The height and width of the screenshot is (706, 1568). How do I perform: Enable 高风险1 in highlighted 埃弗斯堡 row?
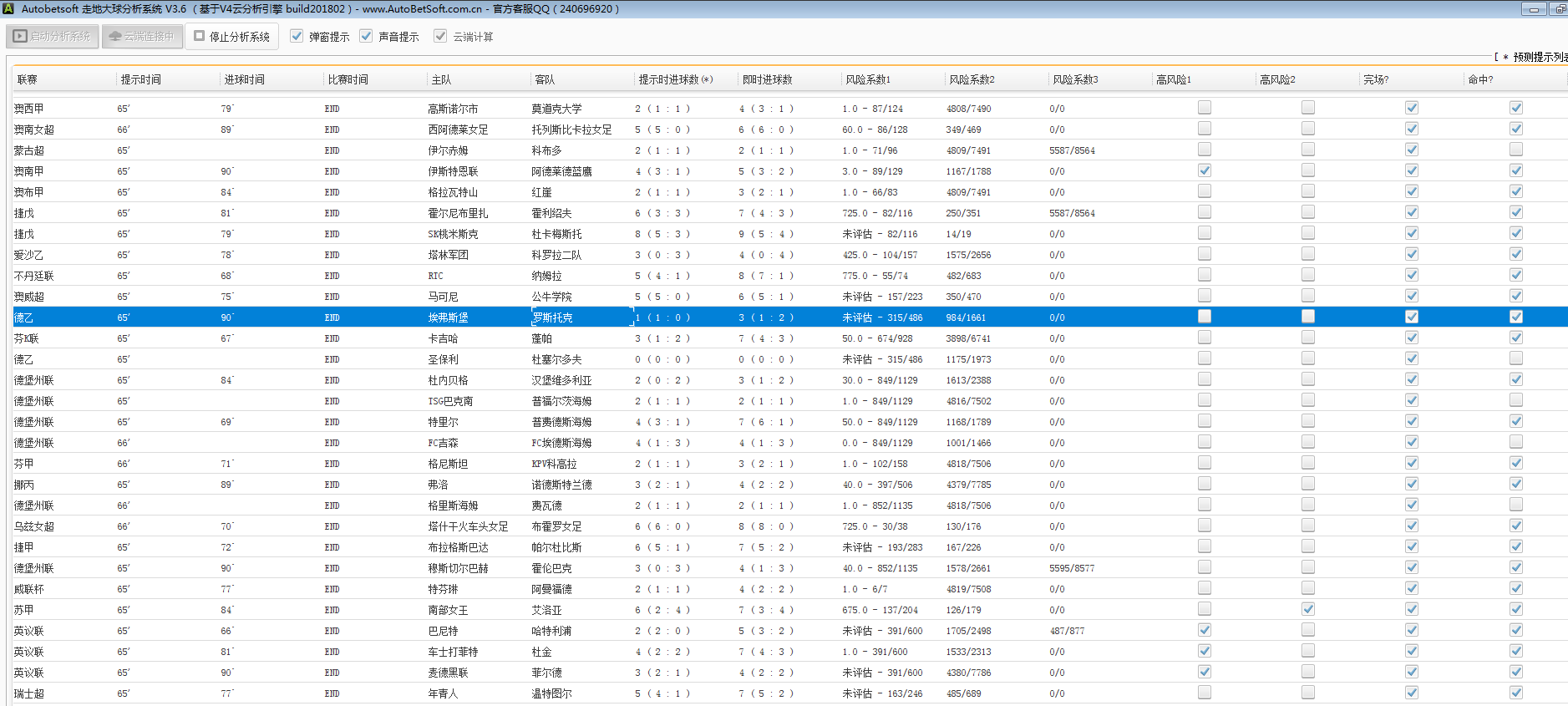click(1204, 317)
